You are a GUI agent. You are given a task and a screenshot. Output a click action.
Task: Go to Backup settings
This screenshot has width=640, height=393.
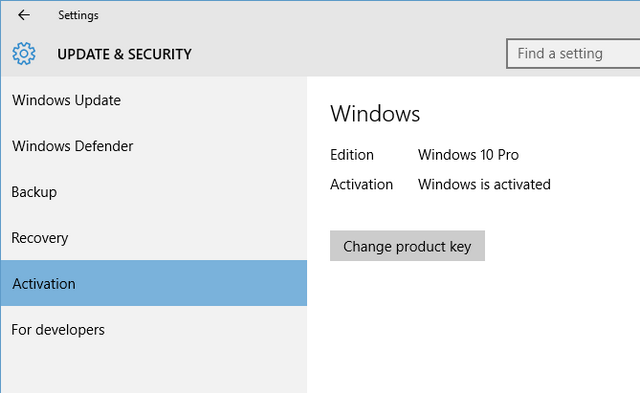pos(153,192)
